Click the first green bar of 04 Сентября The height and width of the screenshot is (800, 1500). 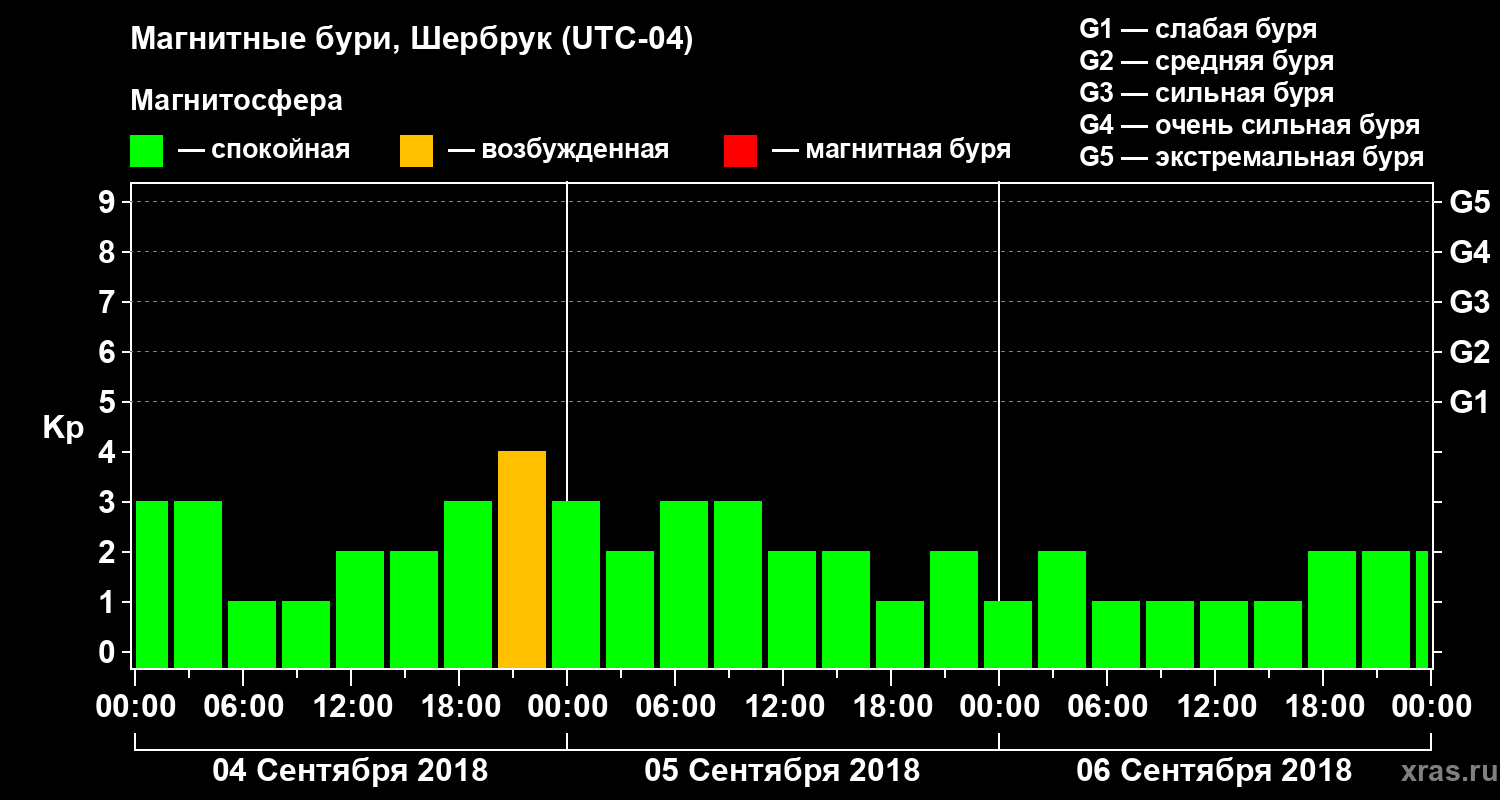point(152,584)
